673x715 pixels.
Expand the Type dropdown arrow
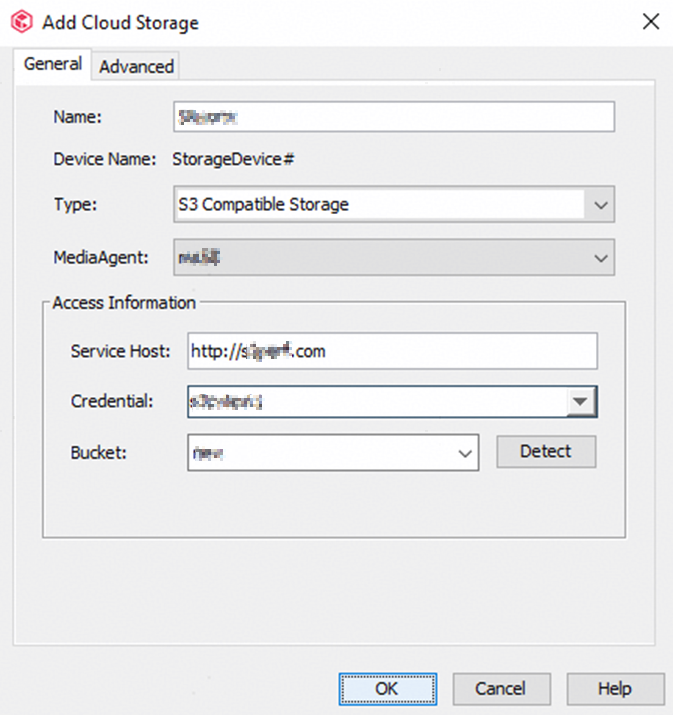(x=600, y=204)
